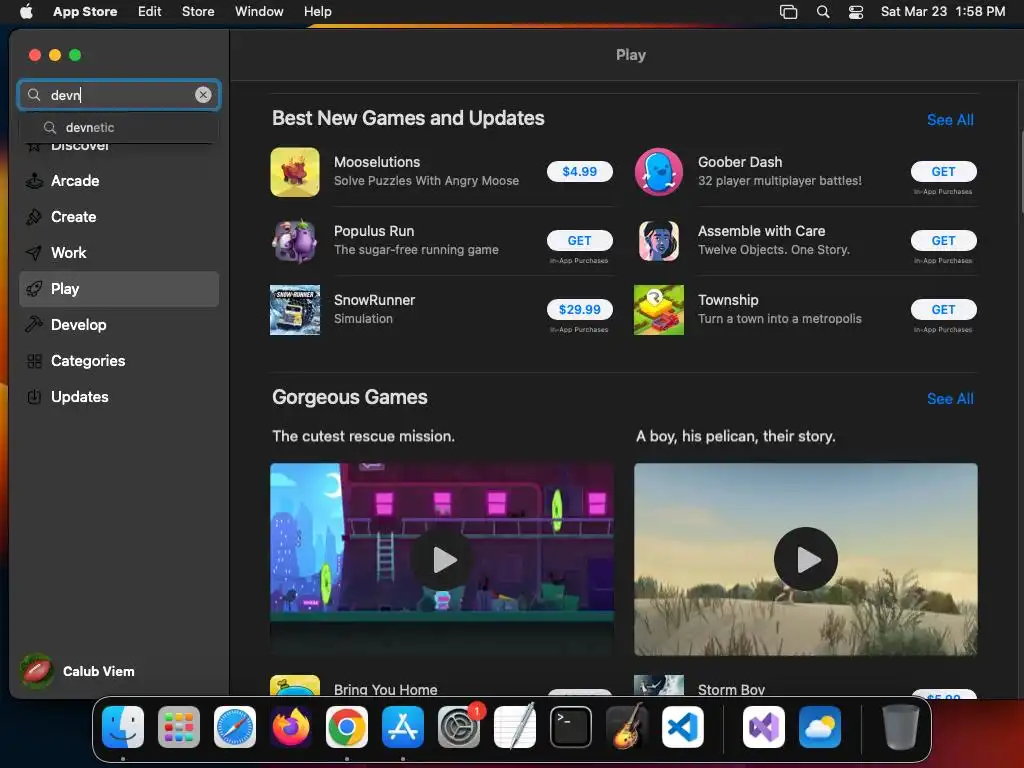The width and height of the screenshot is (1024, 768).
Task: Open the Mooselutions app icon
Action: (x=295, y=172)
